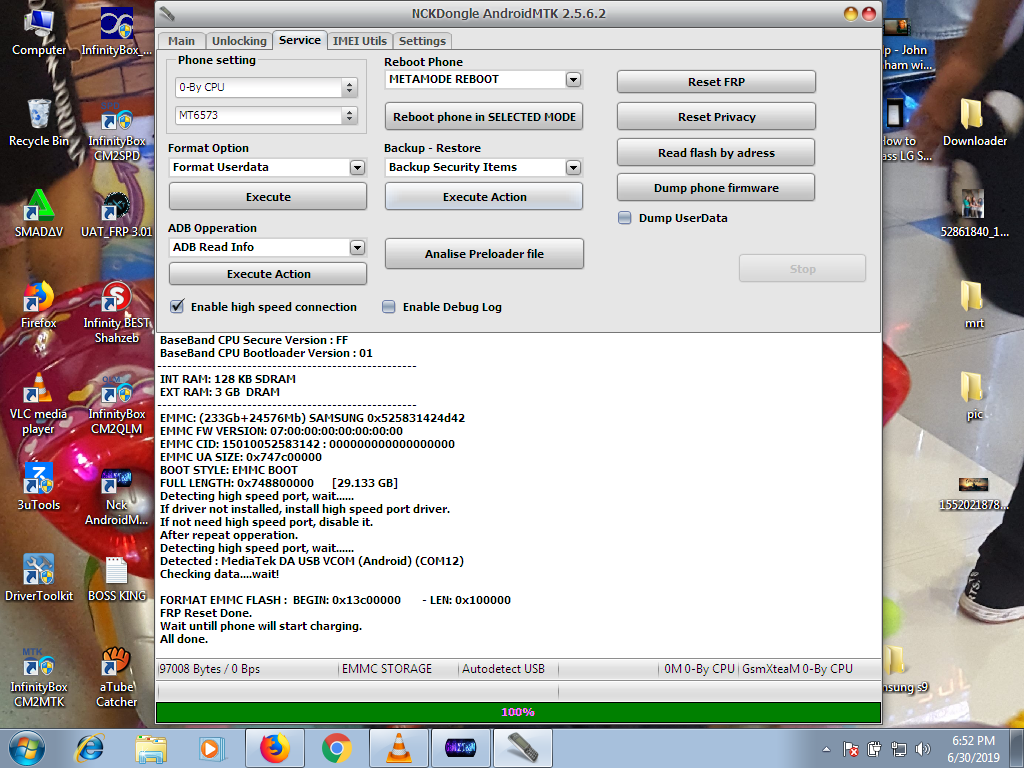Click Reset FRP button
1024x768 pixels.
point(716,82)
